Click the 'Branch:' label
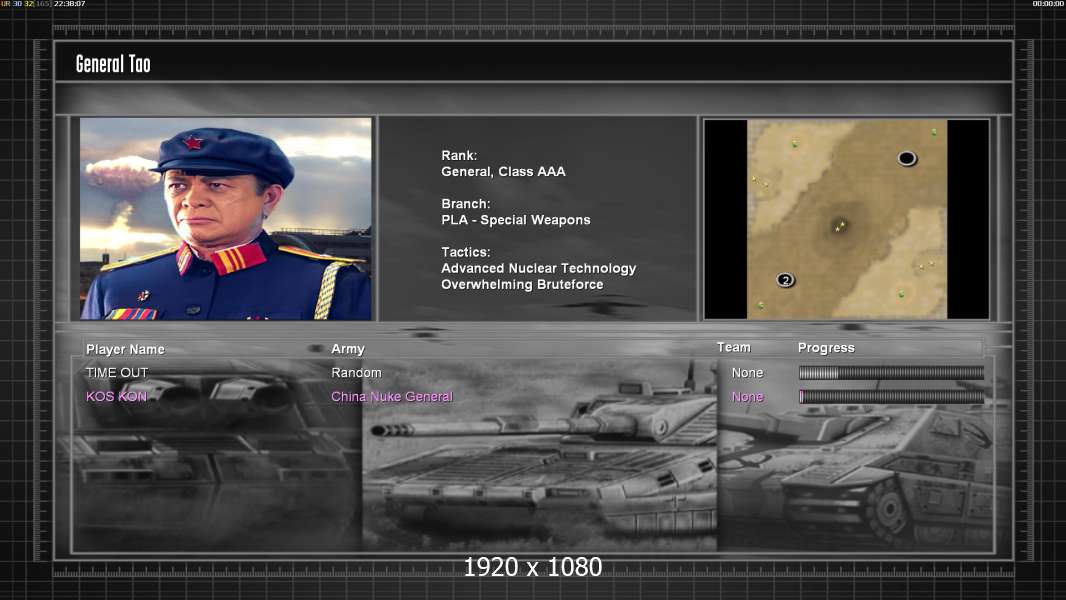This screenshot has height=600, width=1066. (x=466, y=204)
